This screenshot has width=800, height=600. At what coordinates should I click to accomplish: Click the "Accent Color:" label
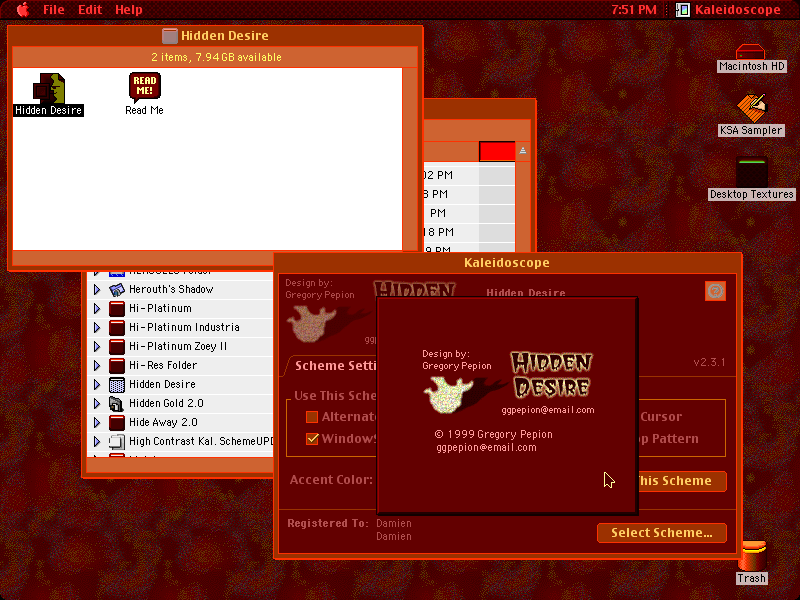331,480
